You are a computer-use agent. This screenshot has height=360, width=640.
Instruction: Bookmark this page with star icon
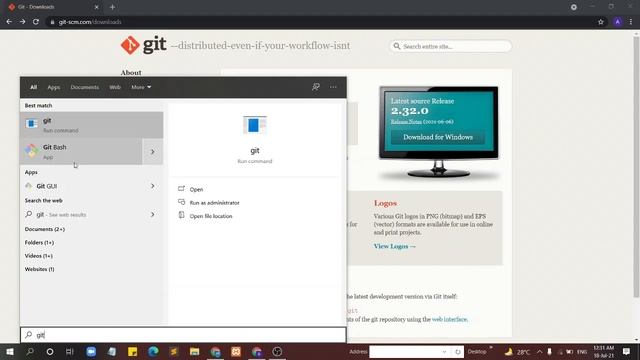pos(601,22)
